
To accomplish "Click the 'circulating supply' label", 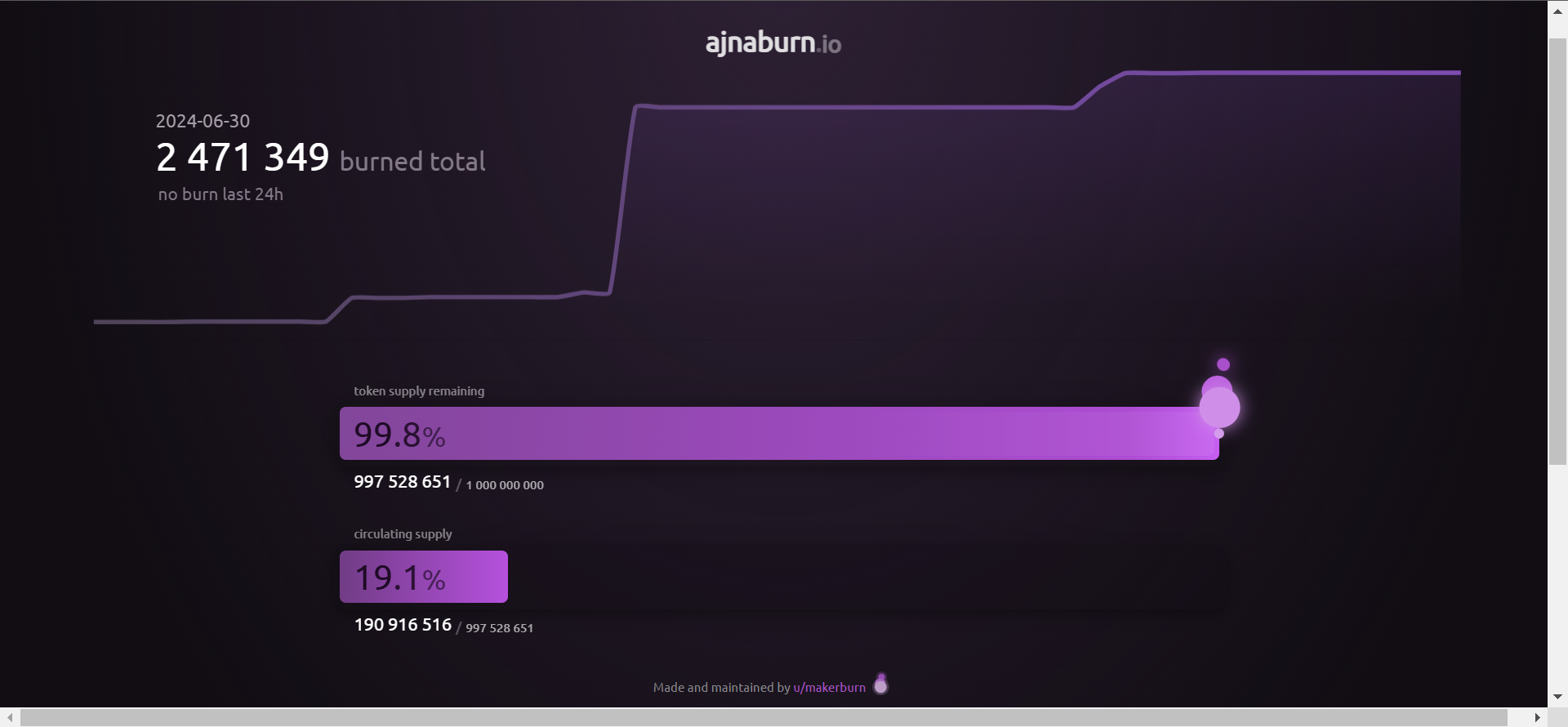I will [403, 534].
